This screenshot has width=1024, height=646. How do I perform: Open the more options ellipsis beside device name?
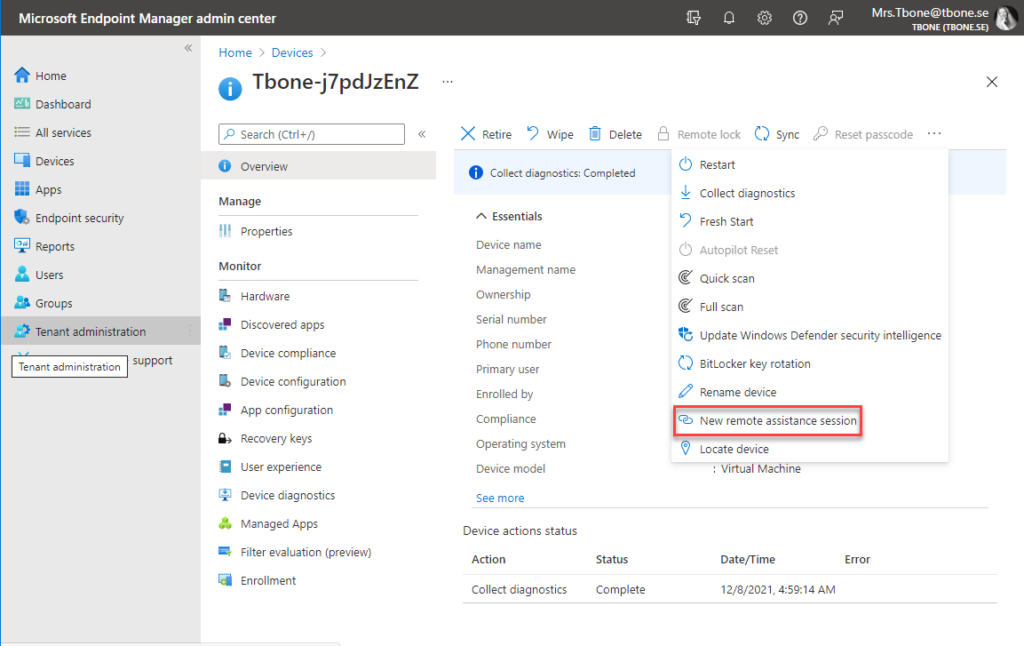(447, 82)
